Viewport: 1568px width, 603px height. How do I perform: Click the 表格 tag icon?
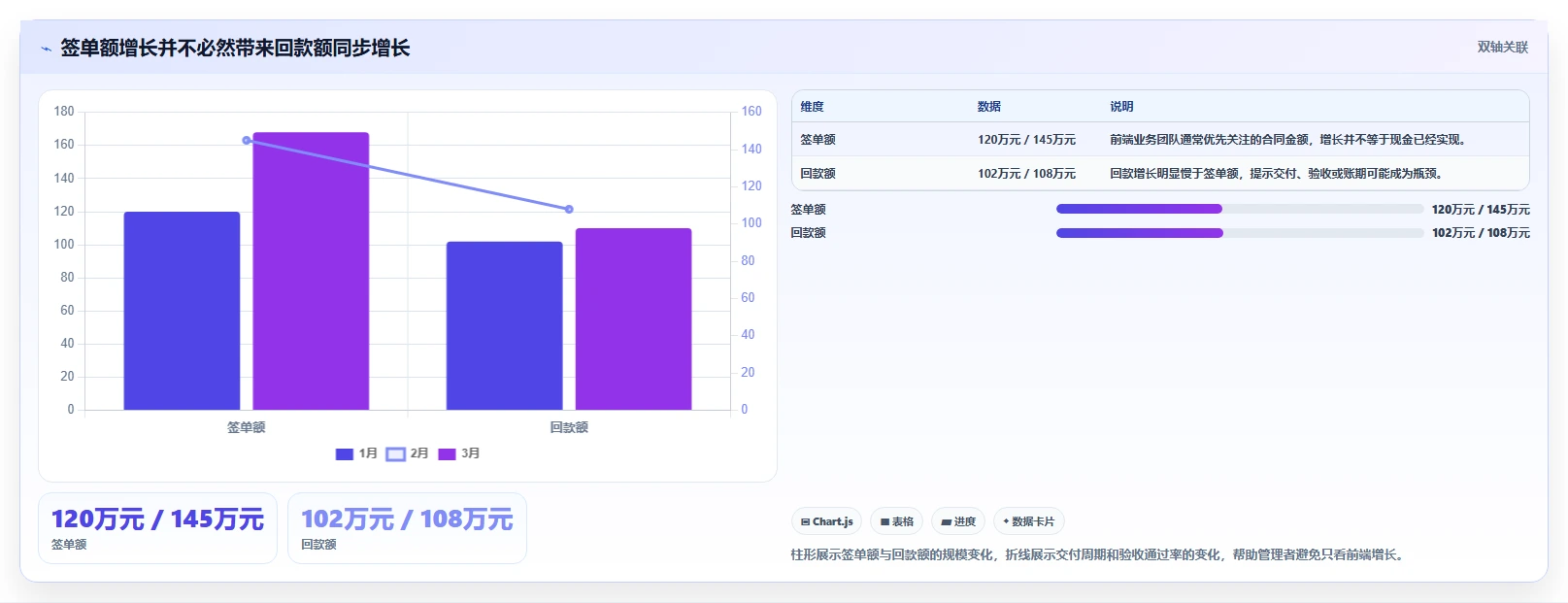click(884, 522)
